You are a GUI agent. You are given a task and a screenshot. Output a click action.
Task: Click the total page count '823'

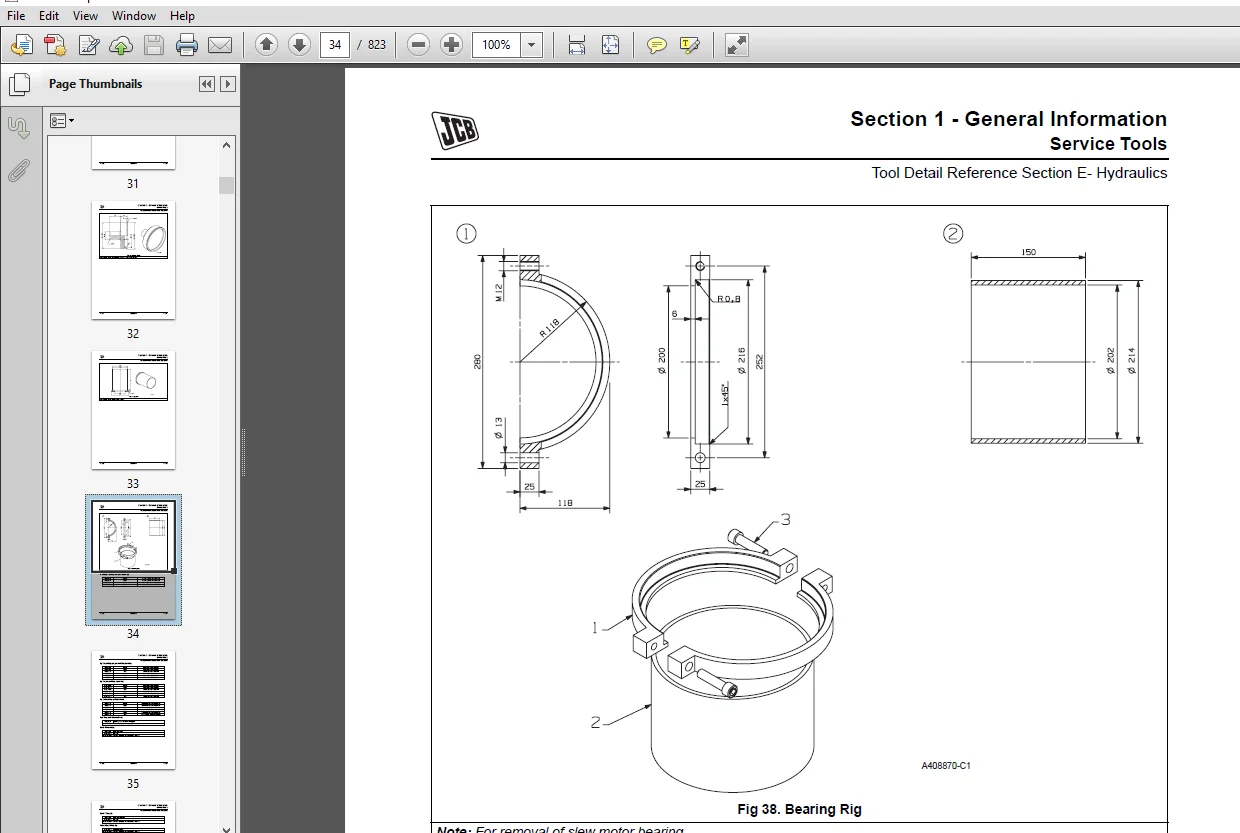377,45
